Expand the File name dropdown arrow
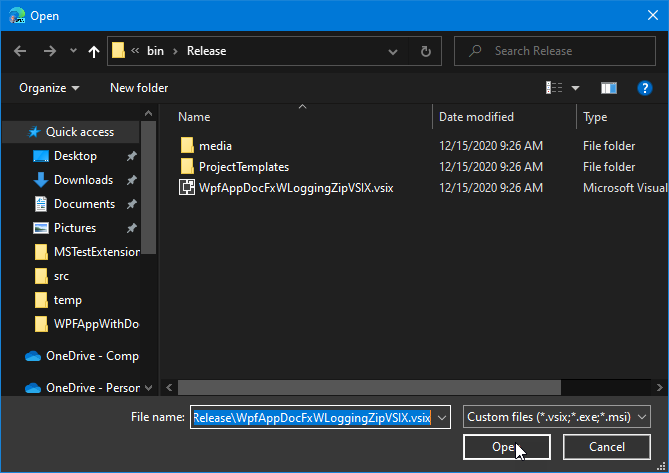This screenshot has width=669, height=473. pos(442,418)
